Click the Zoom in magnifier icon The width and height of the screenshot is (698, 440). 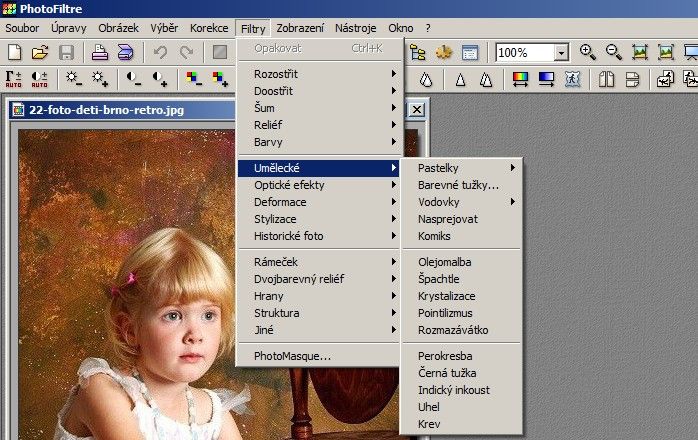point(588,53)
